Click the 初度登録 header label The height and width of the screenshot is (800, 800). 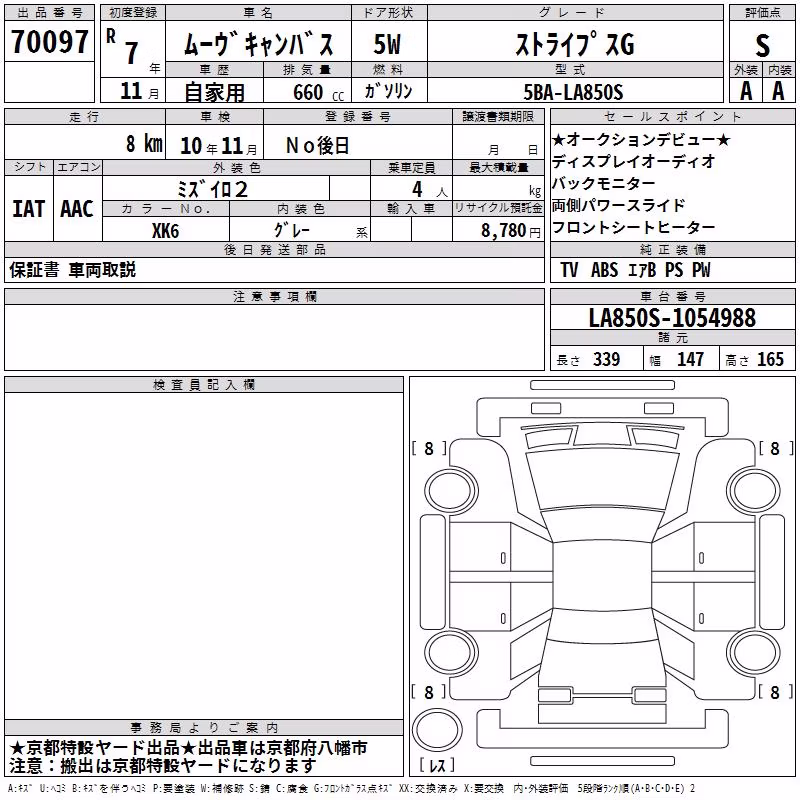pos(133,12)
